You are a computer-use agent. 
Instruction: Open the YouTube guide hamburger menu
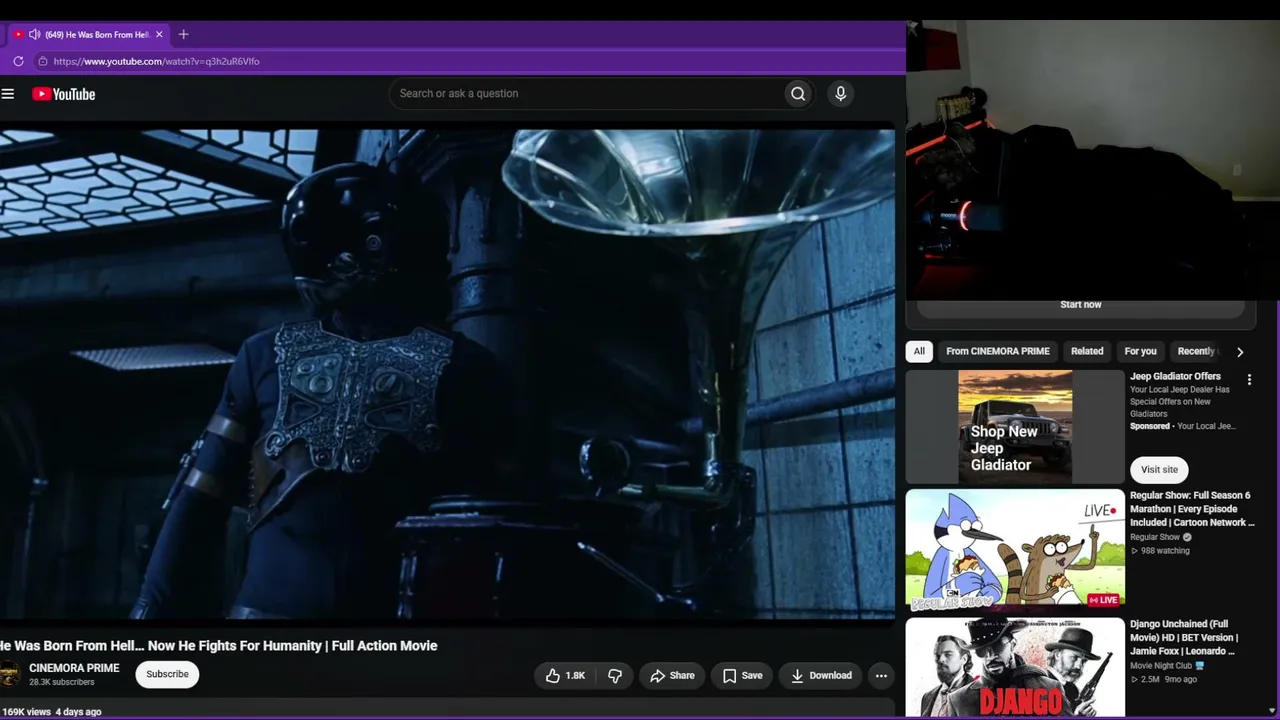coord(8,94)
